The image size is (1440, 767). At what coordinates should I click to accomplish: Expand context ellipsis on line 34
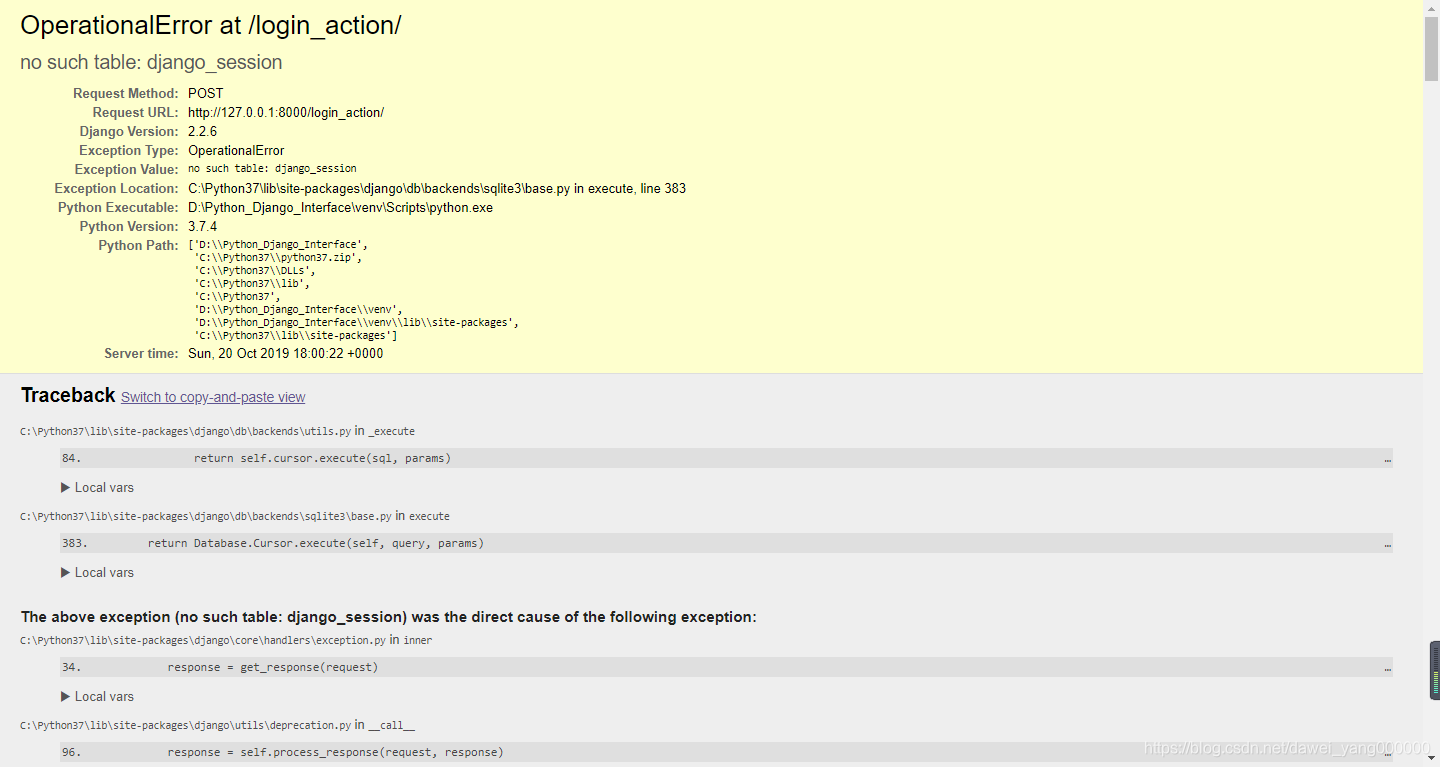(x=1387, y=667)
